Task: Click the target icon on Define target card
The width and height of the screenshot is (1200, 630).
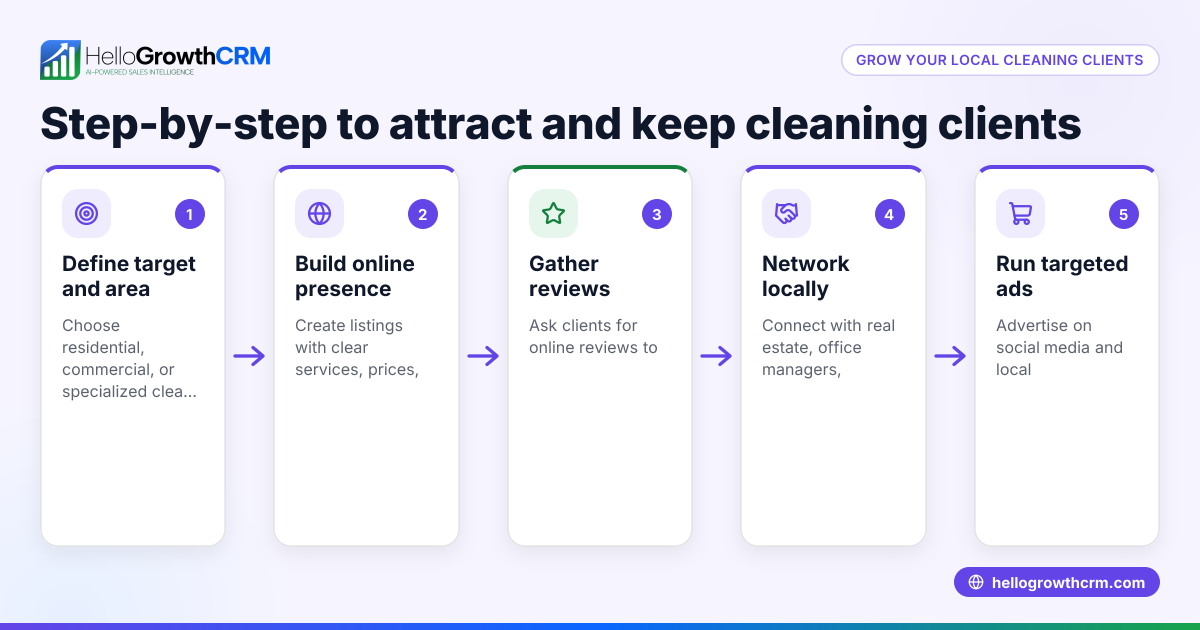Action: pyautogui.click(x=86, y=214)
